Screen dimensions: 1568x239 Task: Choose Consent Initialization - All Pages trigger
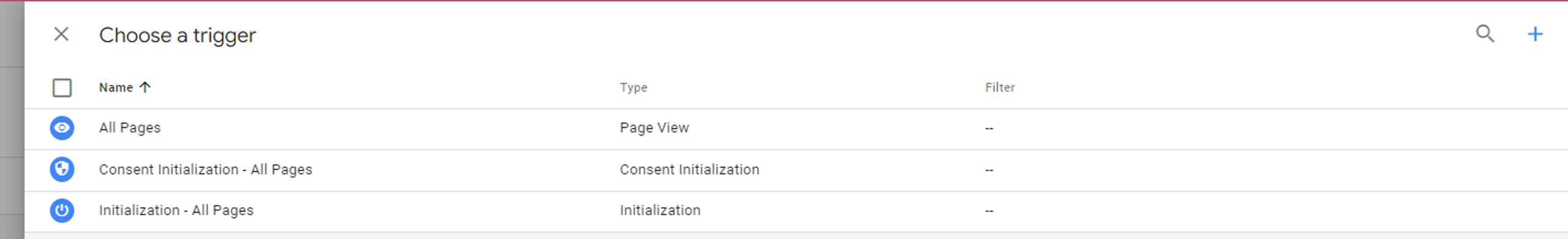tap(206, 169)
